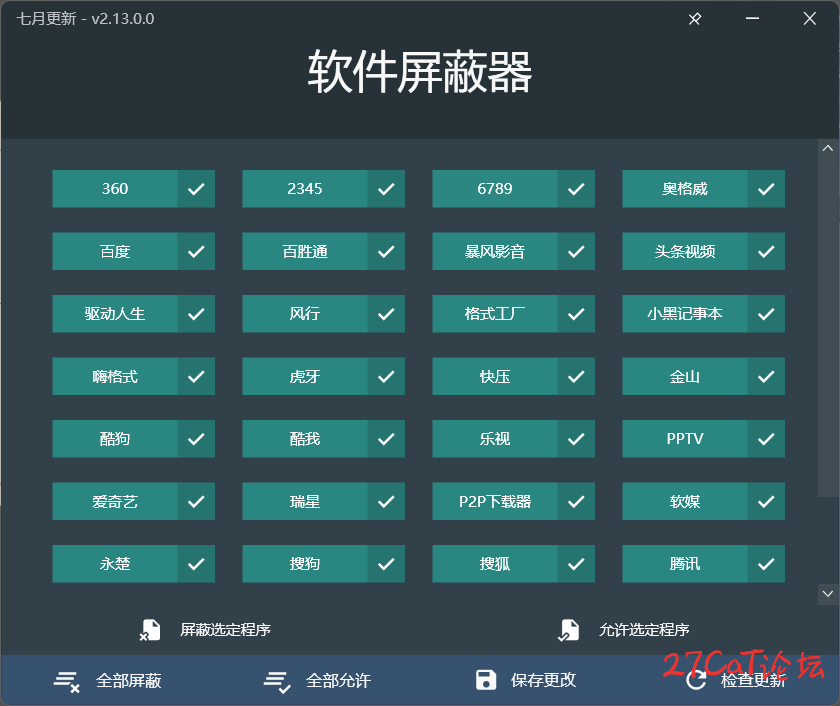The width and height of the screenshot is (840, 706).
Task: Minimize the software blocker window
Action: pos(752,19)
